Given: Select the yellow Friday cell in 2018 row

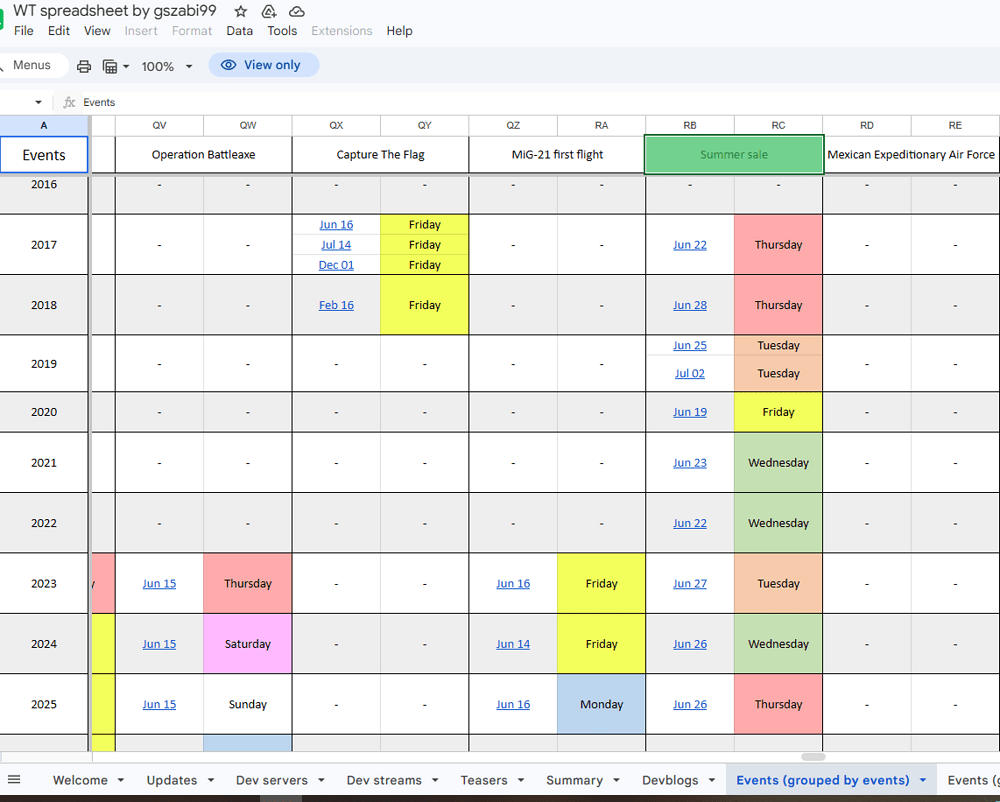Looking at the screenshot, I should (x=425, y=305).
